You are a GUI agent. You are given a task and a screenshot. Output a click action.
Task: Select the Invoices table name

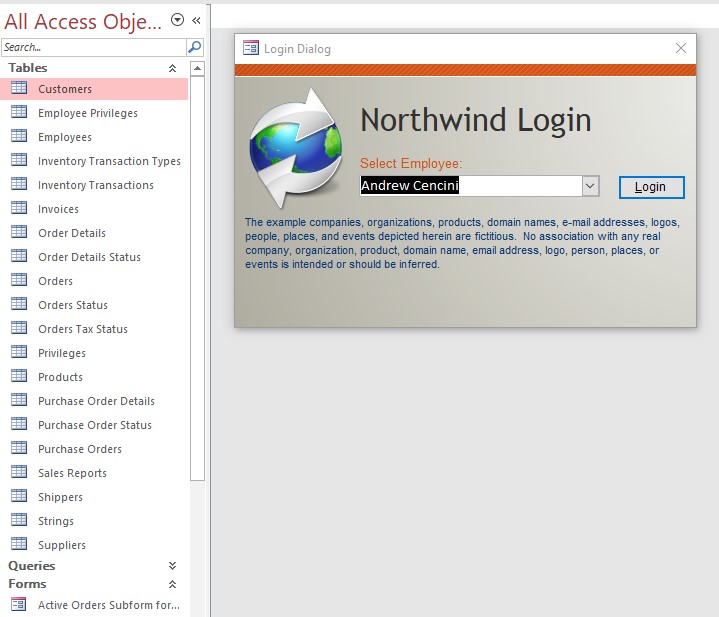point(58,209)
